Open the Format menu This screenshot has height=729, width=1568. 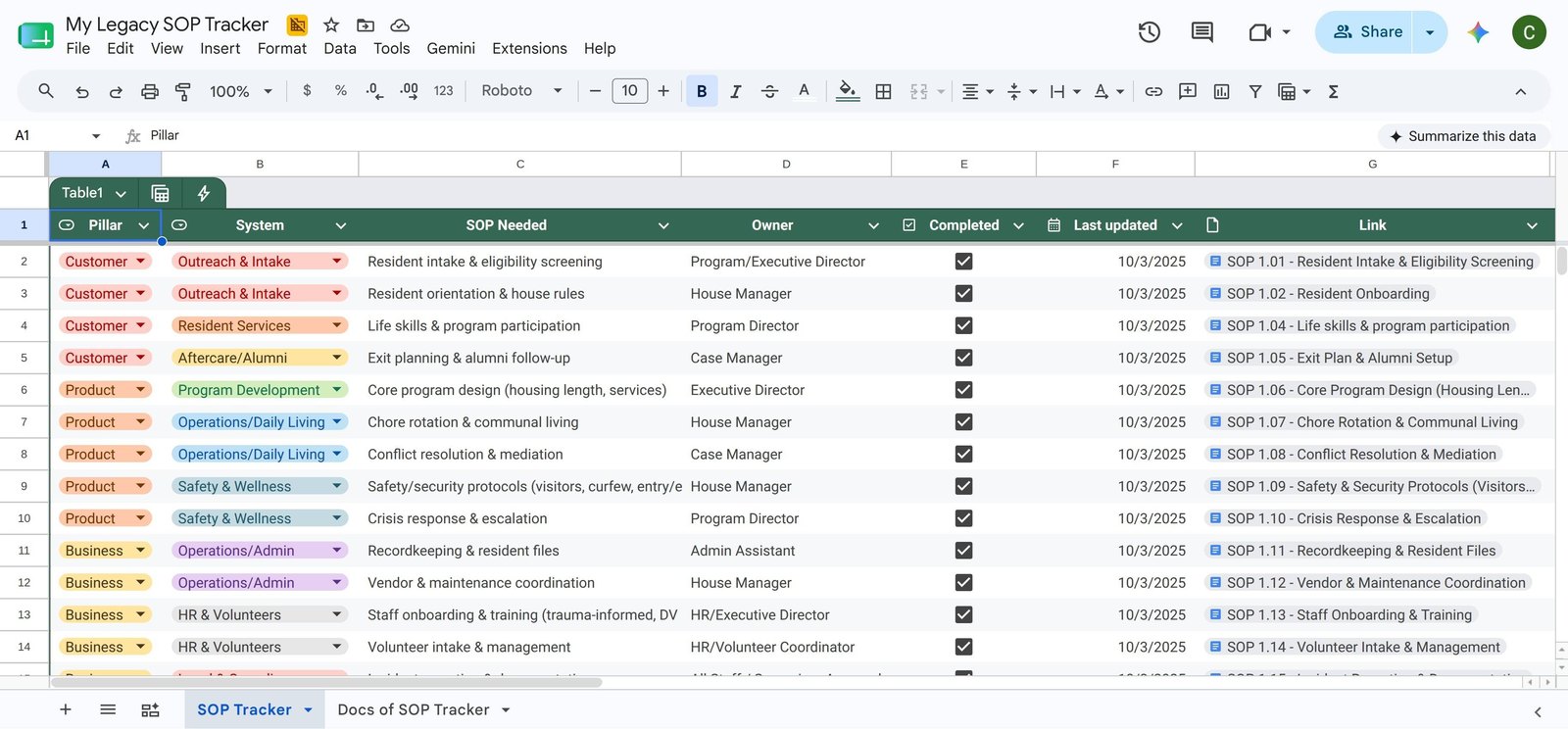pyautogui.click(x=282, y=48)
